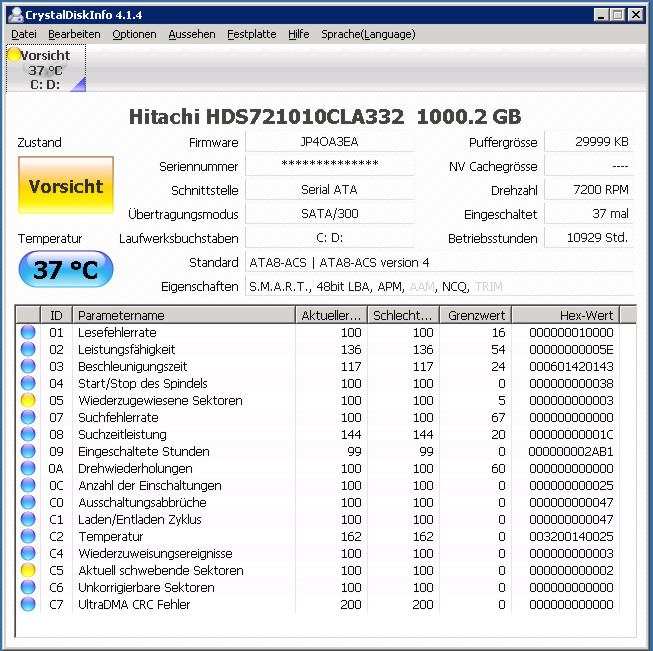Click the ID column header
This screenshot has width=653, height=651.
[56, 315]
